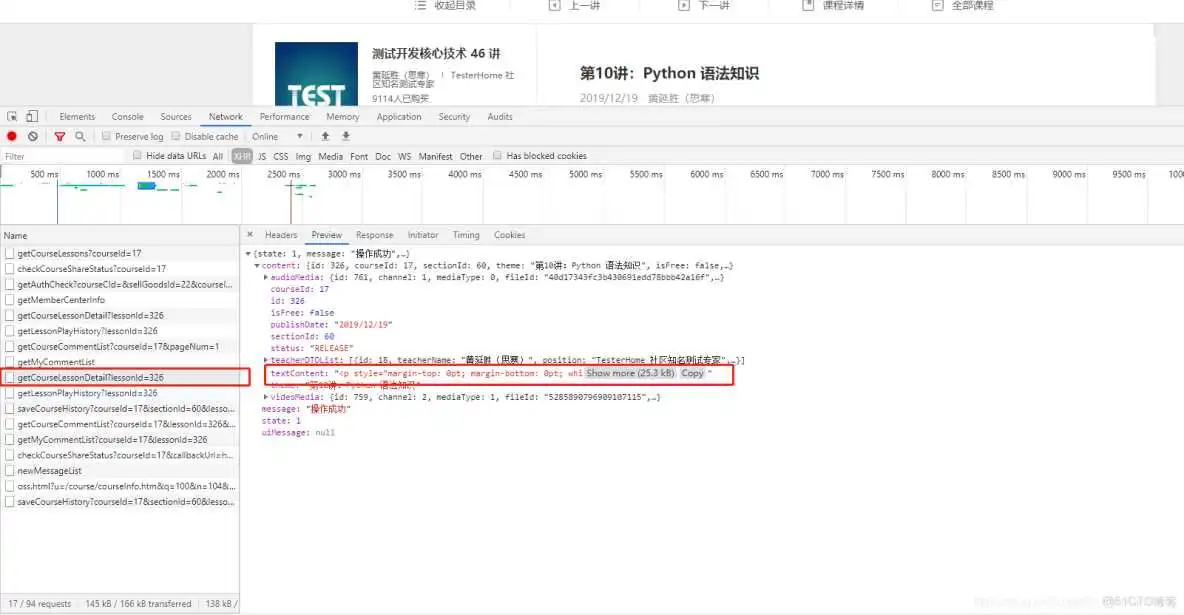This screenshot has width=1184, height=615.
Task: Open course details at top
Action: click(834, 5)
